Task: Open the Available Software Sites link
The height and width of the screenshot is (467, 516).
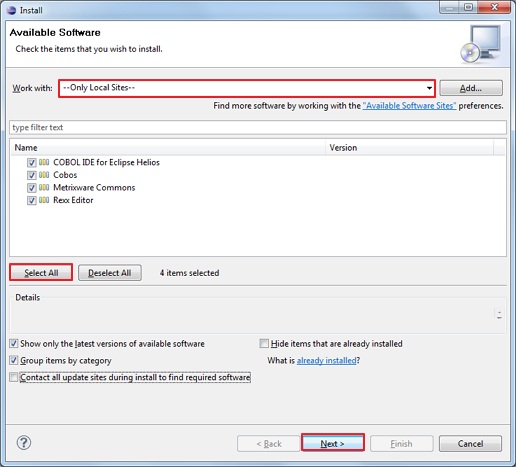Action: pyautogui.click(x=409, y=106)
